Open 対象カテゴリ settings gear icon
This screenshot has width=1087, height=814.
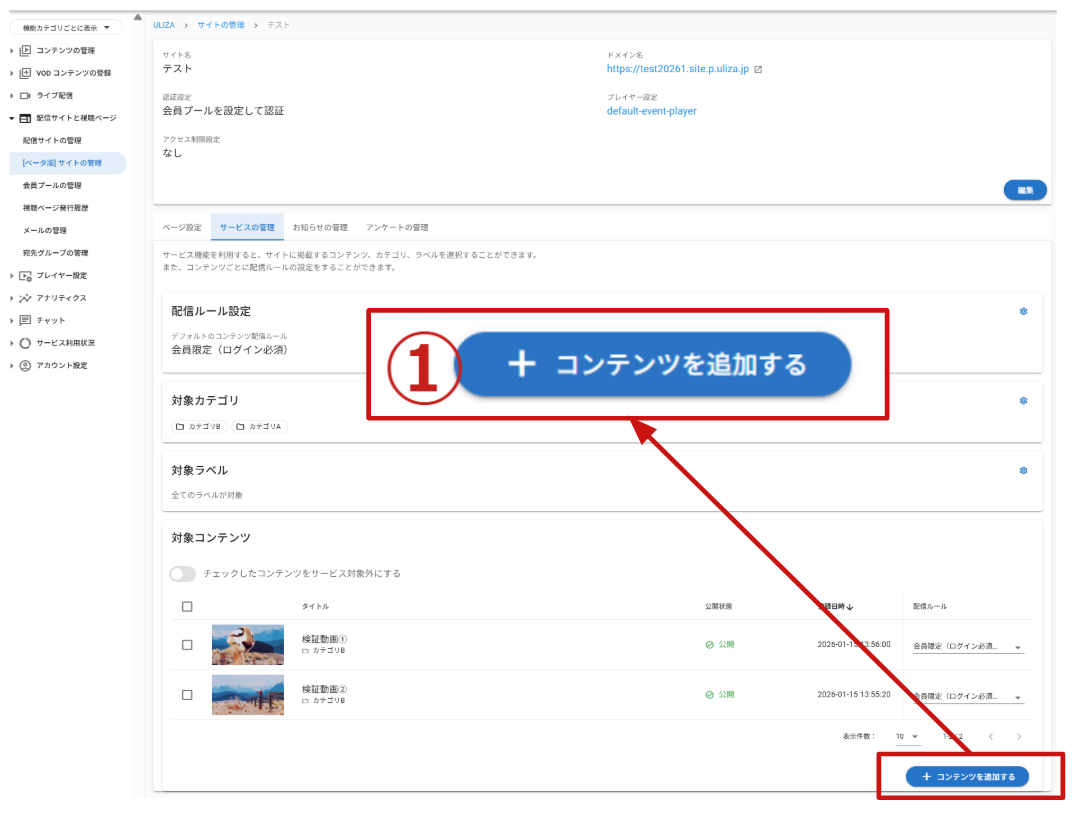(x=1023, y=401)
